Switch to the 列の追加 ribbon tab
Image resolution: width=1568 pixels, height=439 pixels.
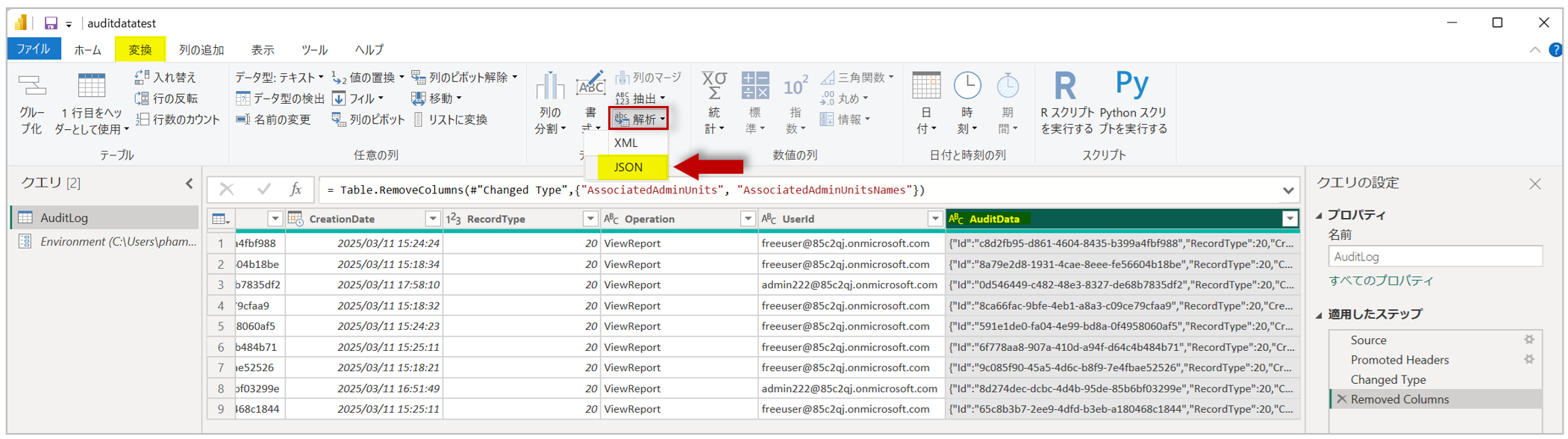tap(201, 50)
